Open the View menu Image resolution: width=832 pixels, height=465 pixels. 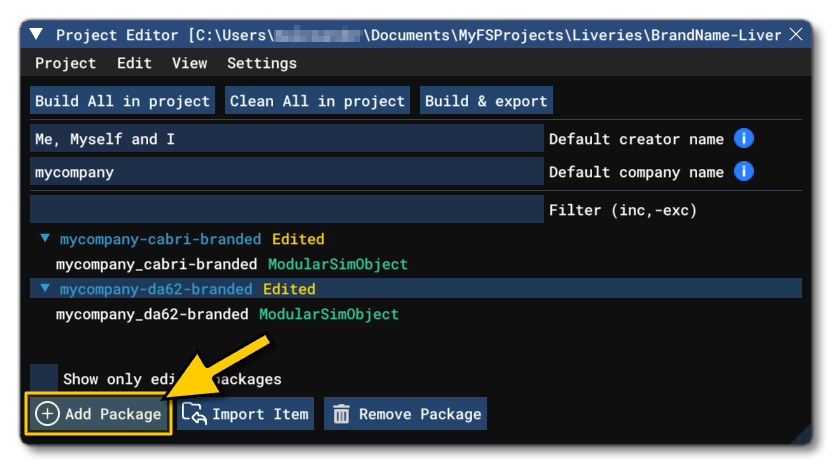pos(189,63)
